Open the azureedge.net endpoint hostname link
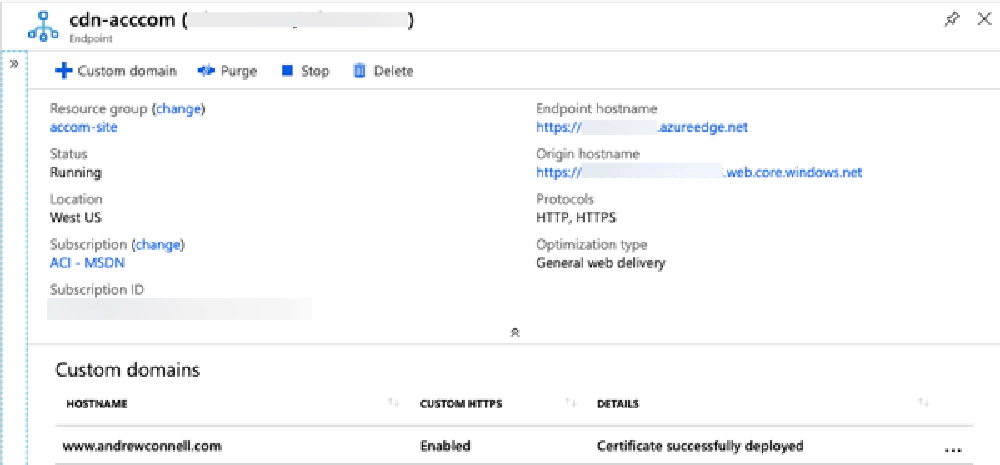Screen dimensions: 1000x465 coord(642,128)
